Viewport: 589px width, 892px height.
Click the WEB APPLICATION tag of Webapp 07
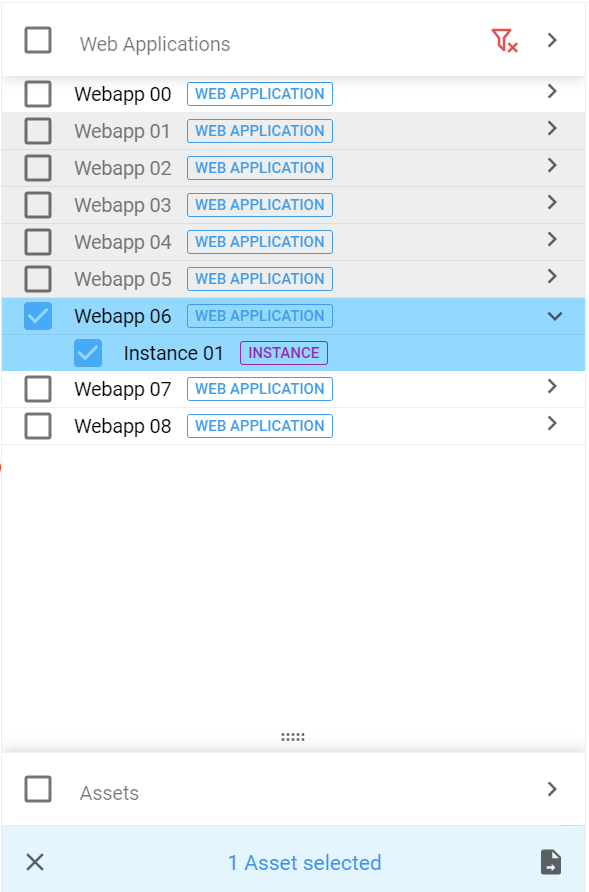coord(260,389)
